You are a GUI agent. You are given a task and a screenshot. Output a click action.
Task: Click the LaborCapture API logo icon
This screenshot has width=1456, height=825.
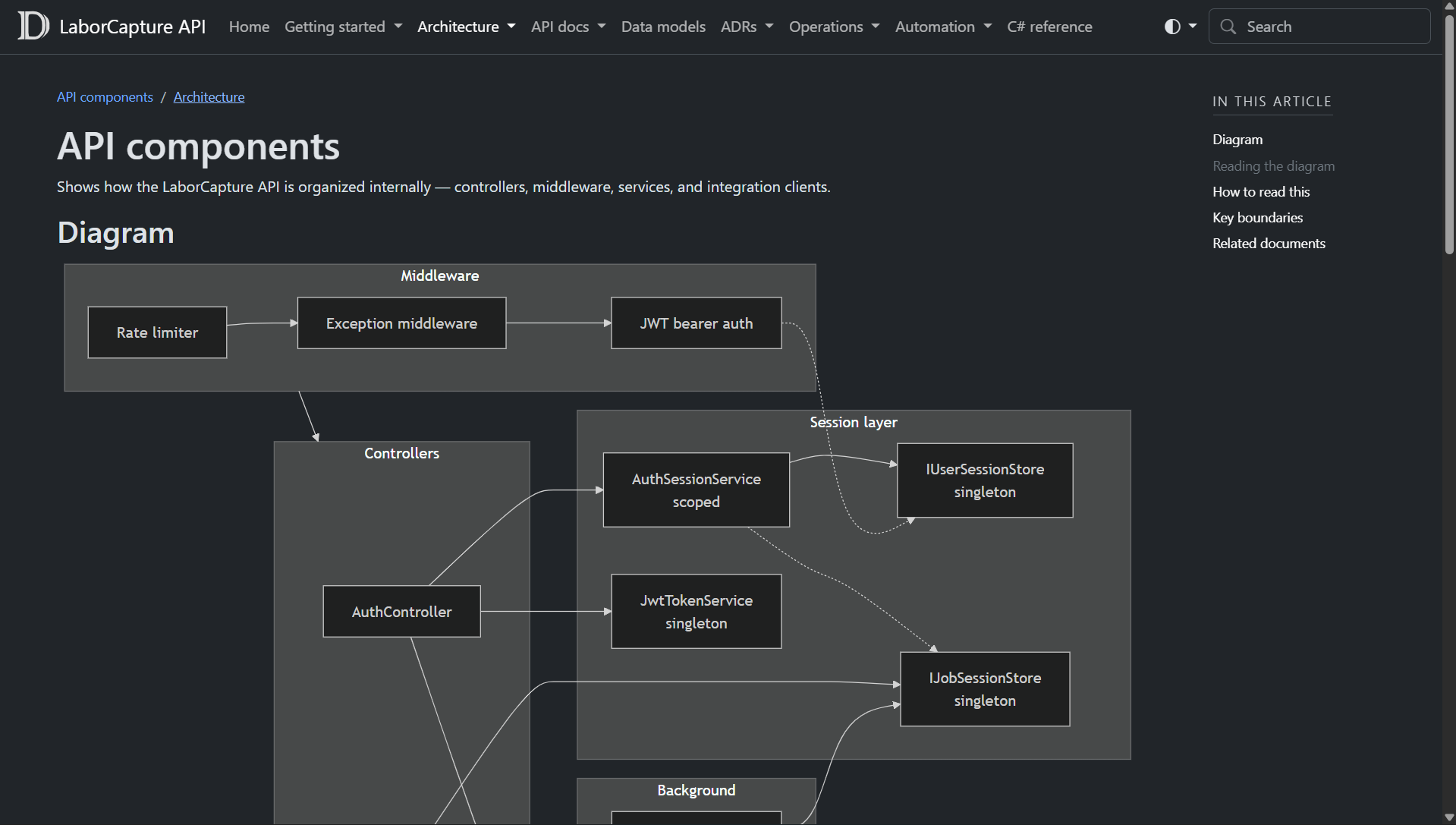[x=33, y=27]
